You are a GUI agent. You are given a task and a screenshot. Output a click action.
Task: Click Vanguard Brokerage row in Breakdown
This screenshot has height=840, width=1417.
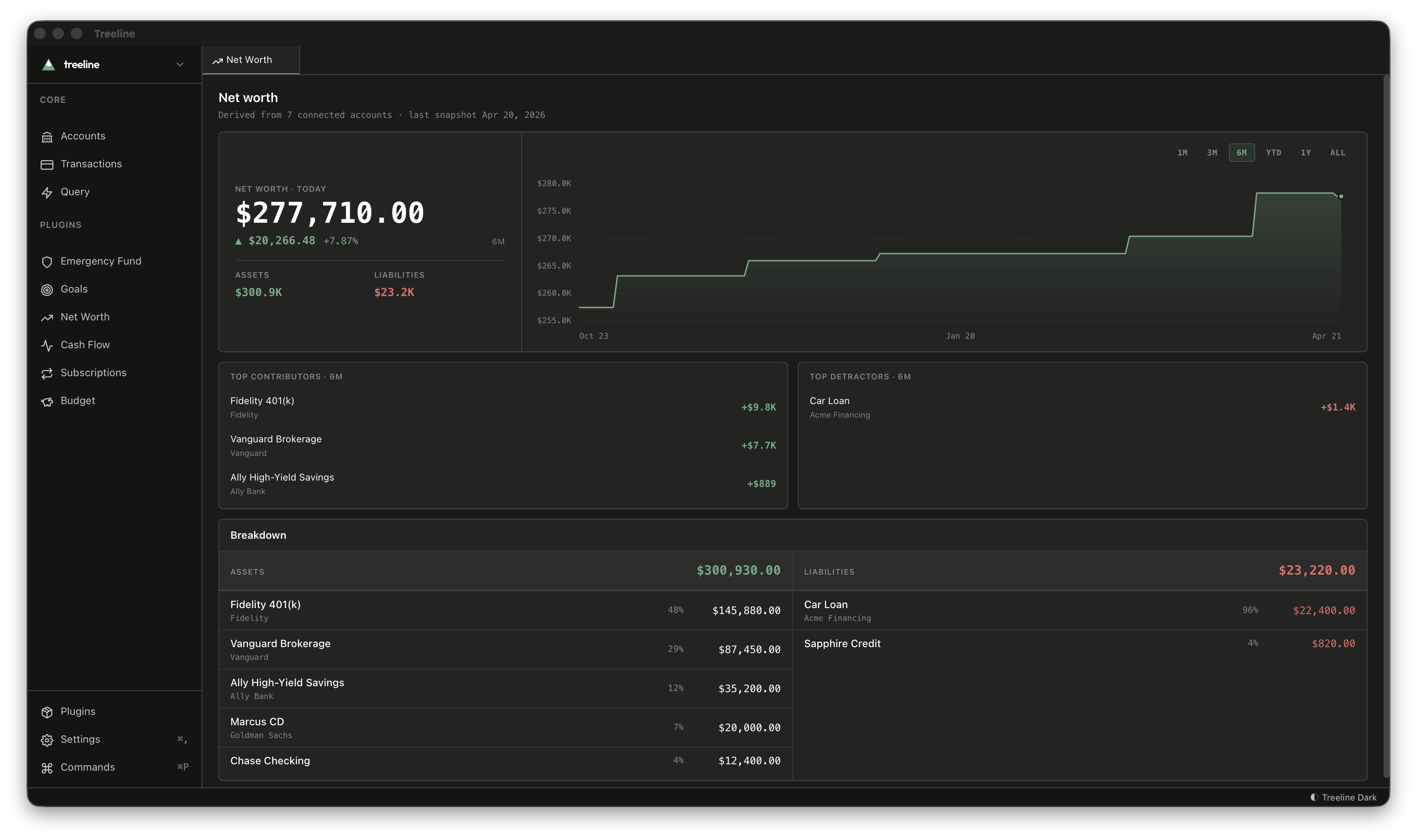[x=505, y=650]
